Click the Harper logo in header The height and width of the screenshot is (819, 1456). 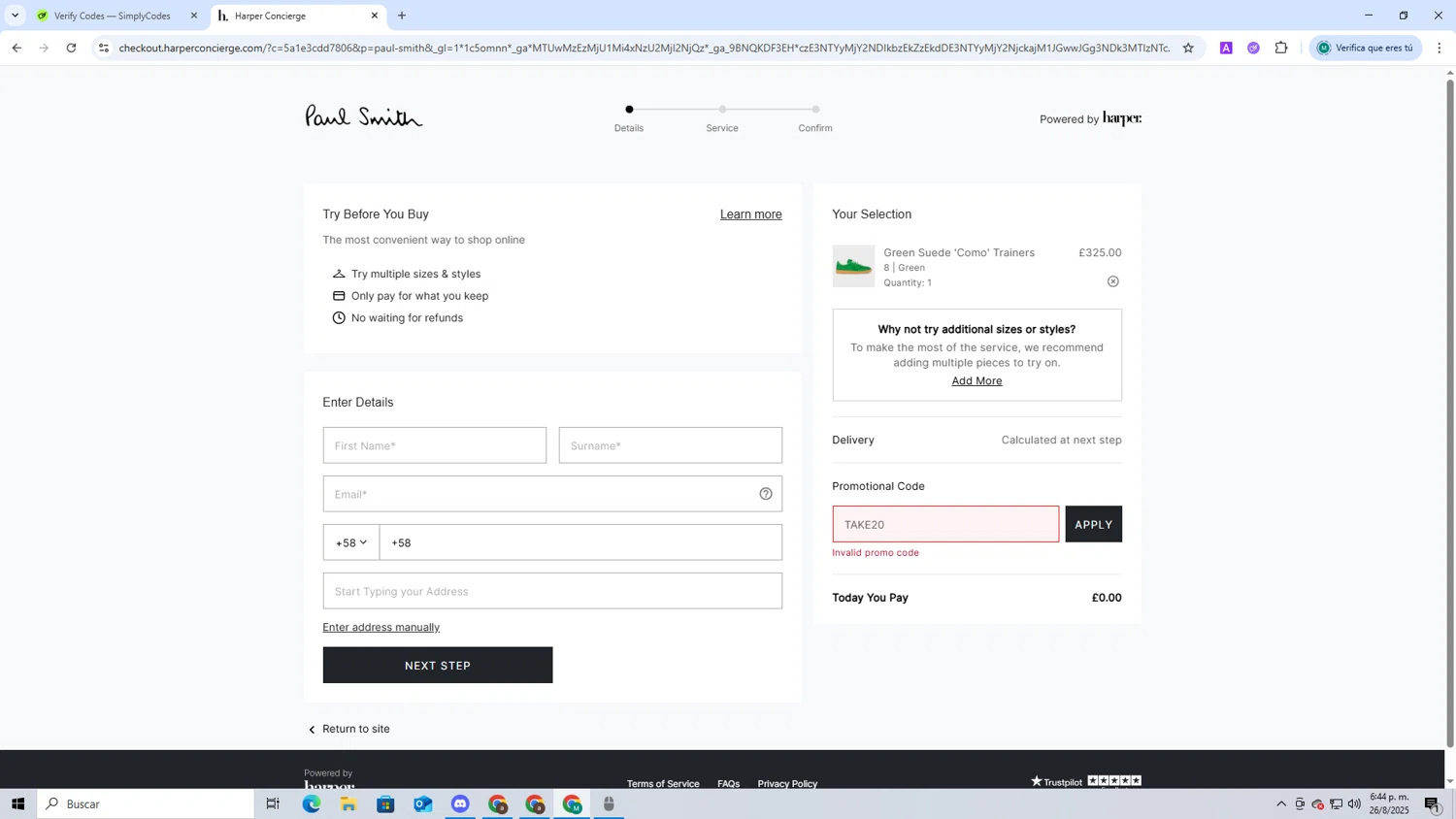point(1122,118)
